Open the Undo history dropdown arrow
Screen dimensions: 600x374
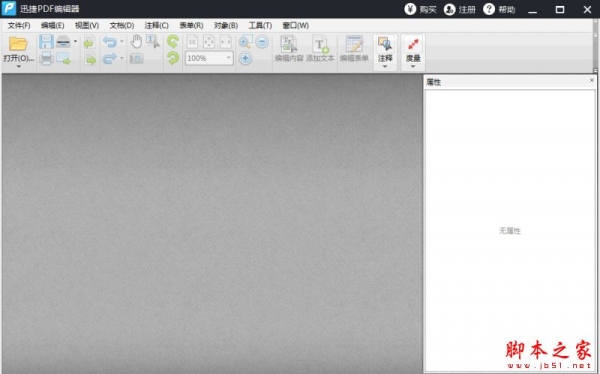coord(122,41)
